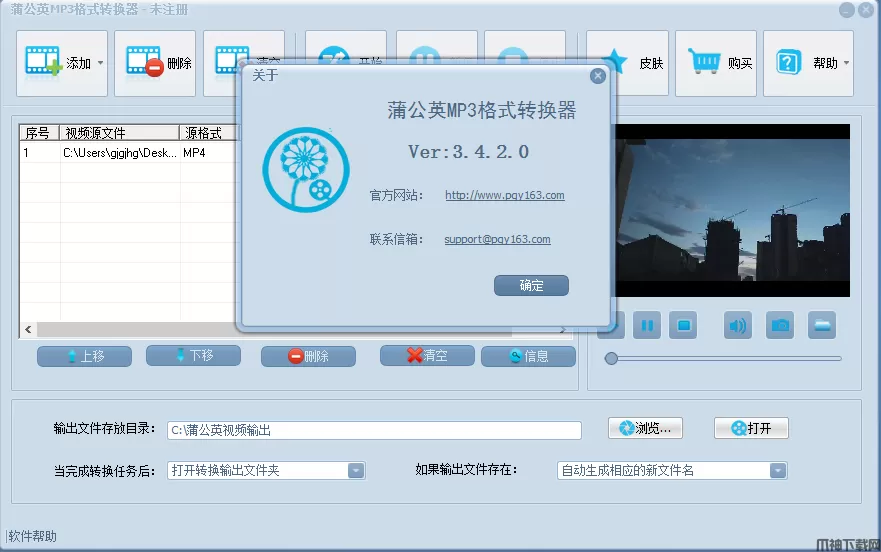This screenshot has height=552, width=881.
Task: Click the output directory path field
Action: [374, 430]
